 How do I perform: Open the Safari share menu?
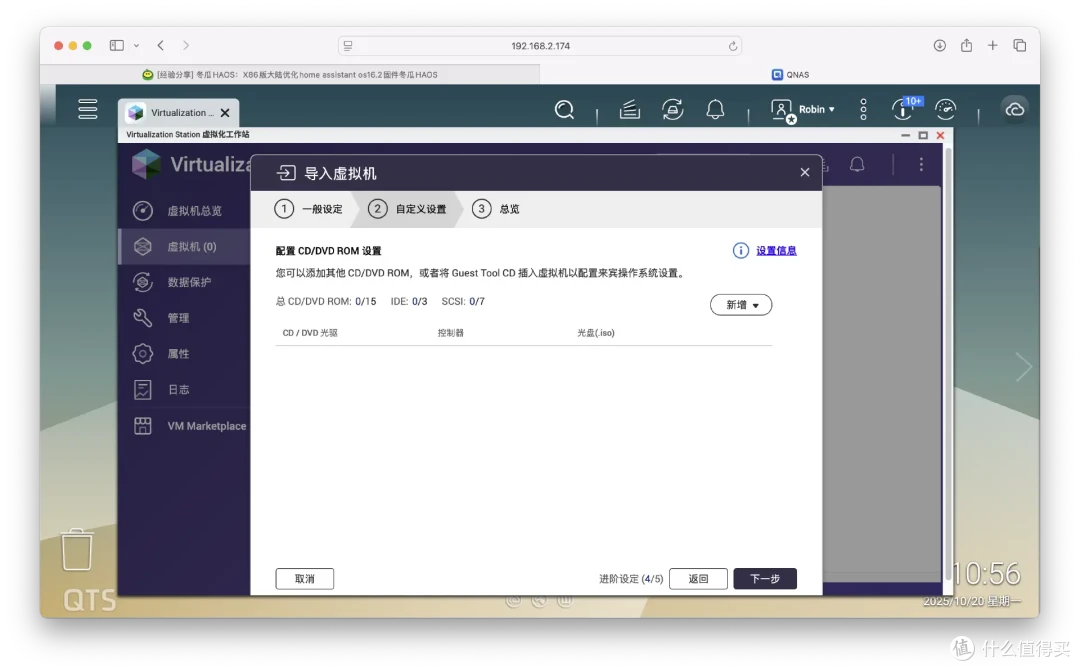[966, 45]
